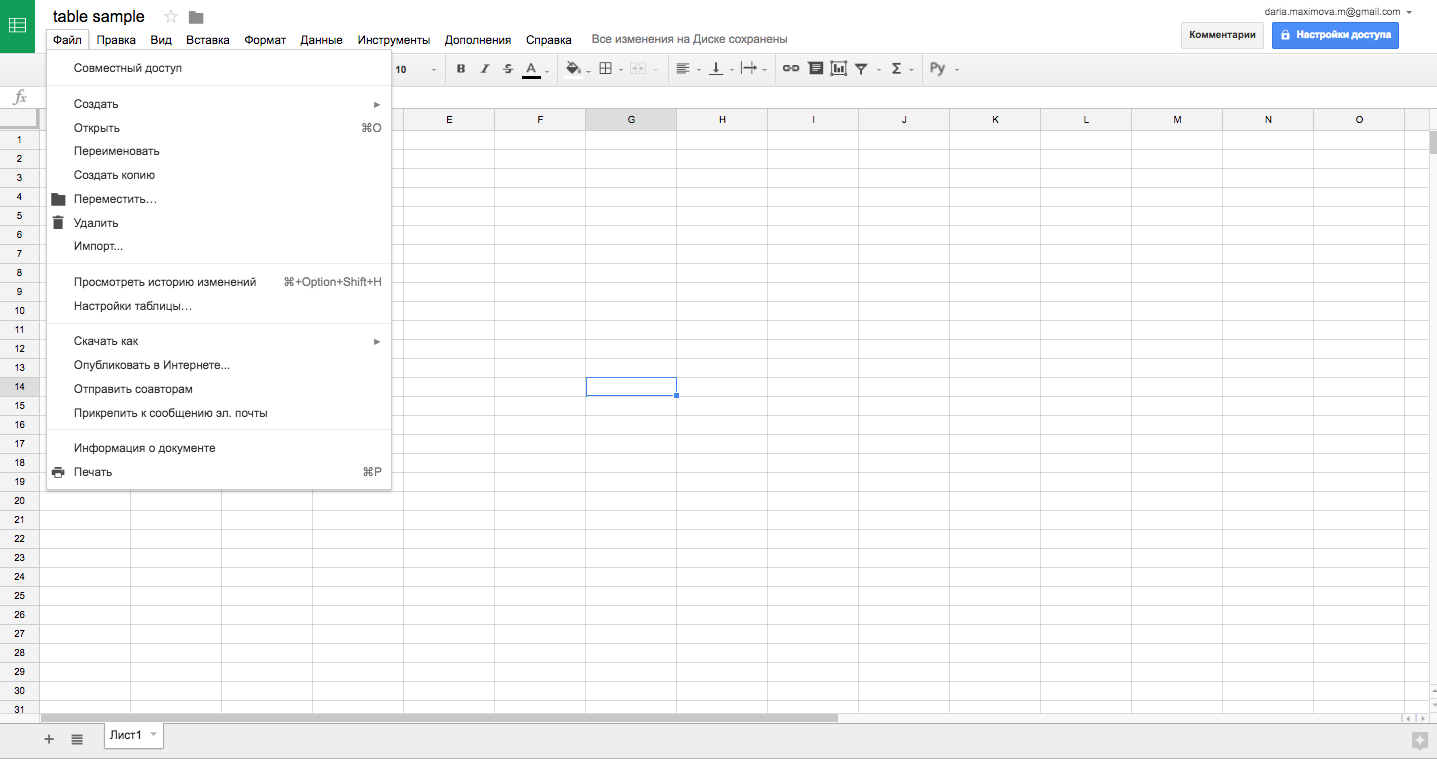The height and width of the screenshot is (759, 1437).
Task: Toggle bold formatting
Action: pos(461,69)
